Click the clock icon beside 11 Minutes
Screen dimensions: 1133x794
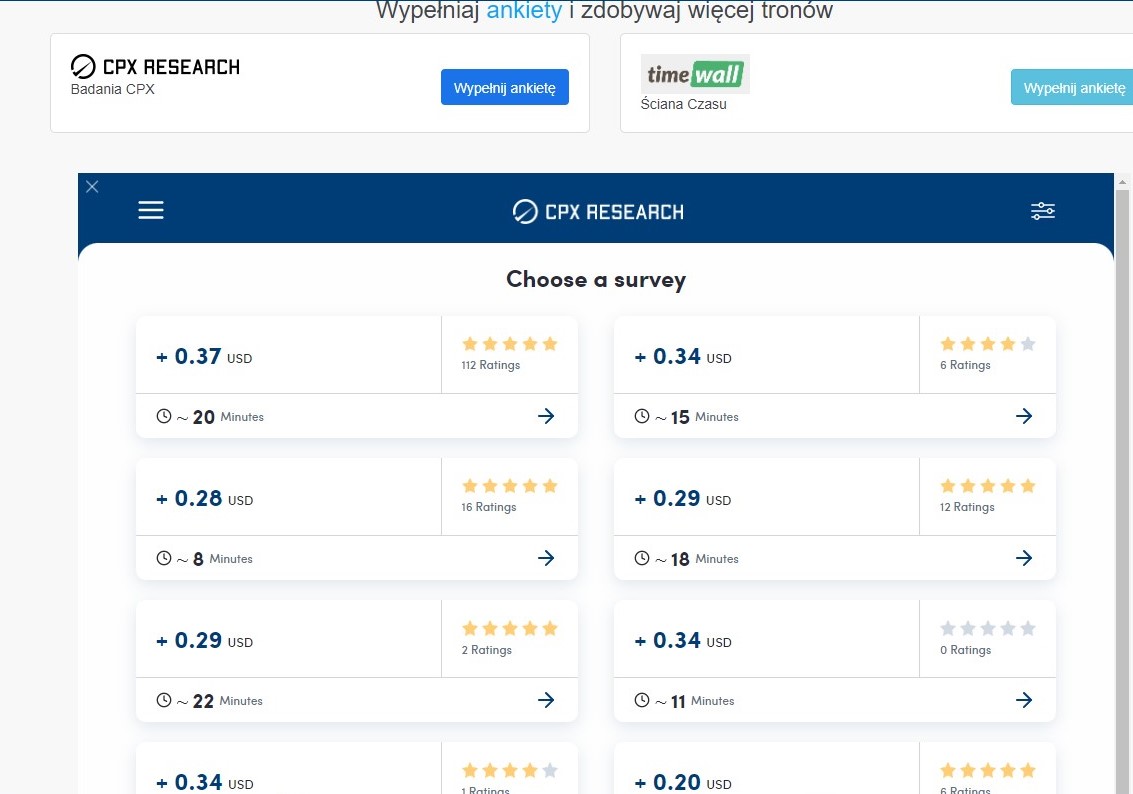pyautogui.click(x=642, y=700)
